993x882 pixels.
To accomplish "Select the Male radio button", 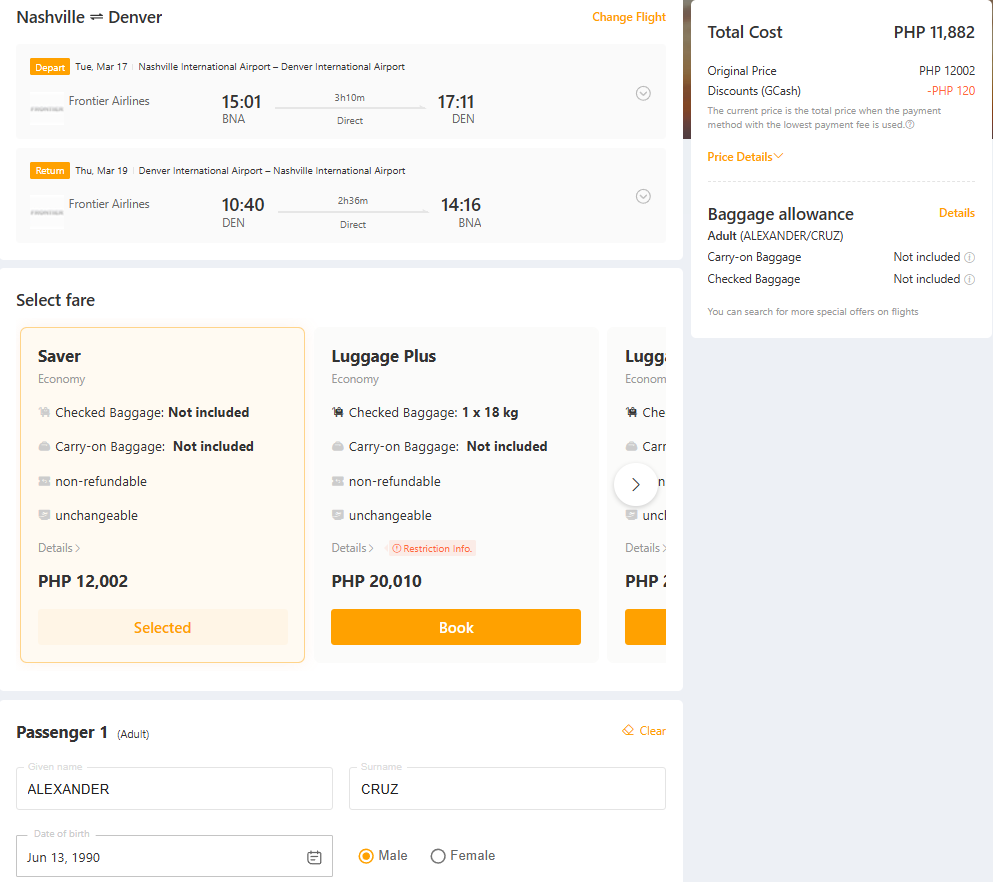I will 366,856.
